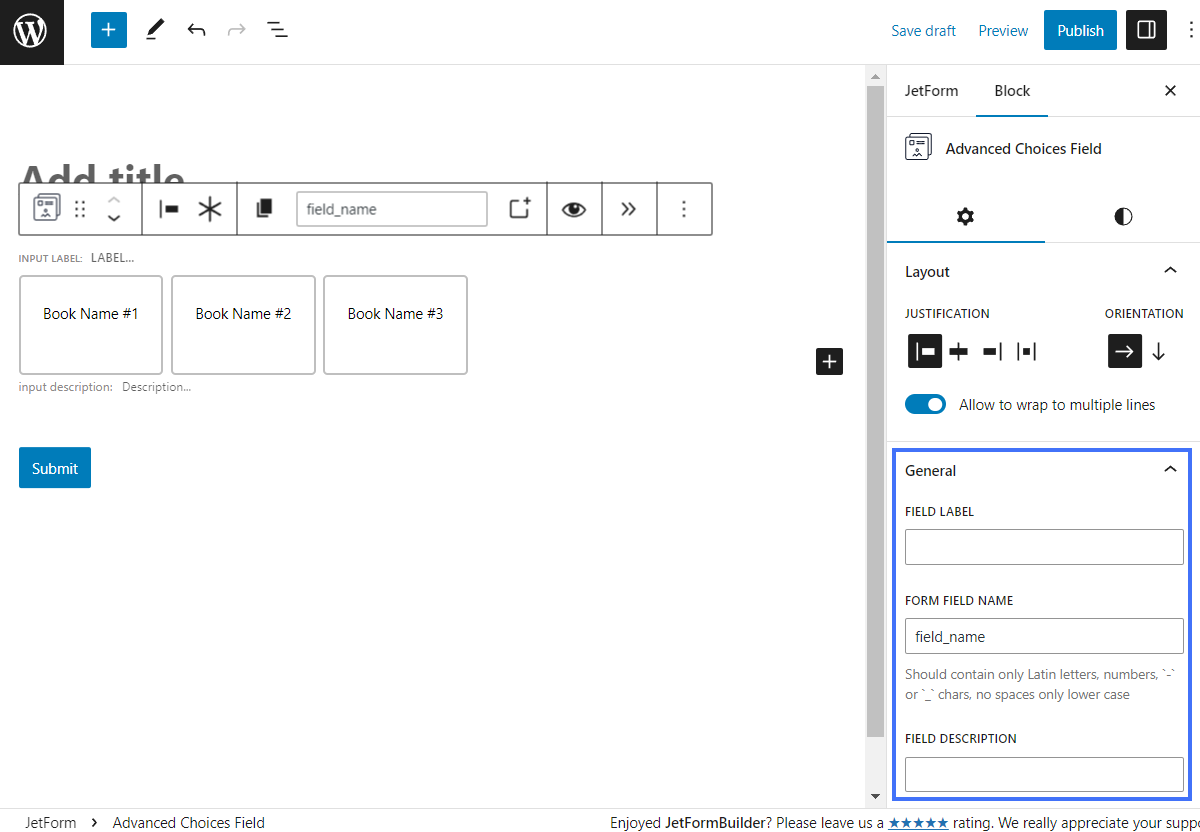Click the add-item square plus icon in toolbar
The image size is (1200, 832).
tap(520, 209)
